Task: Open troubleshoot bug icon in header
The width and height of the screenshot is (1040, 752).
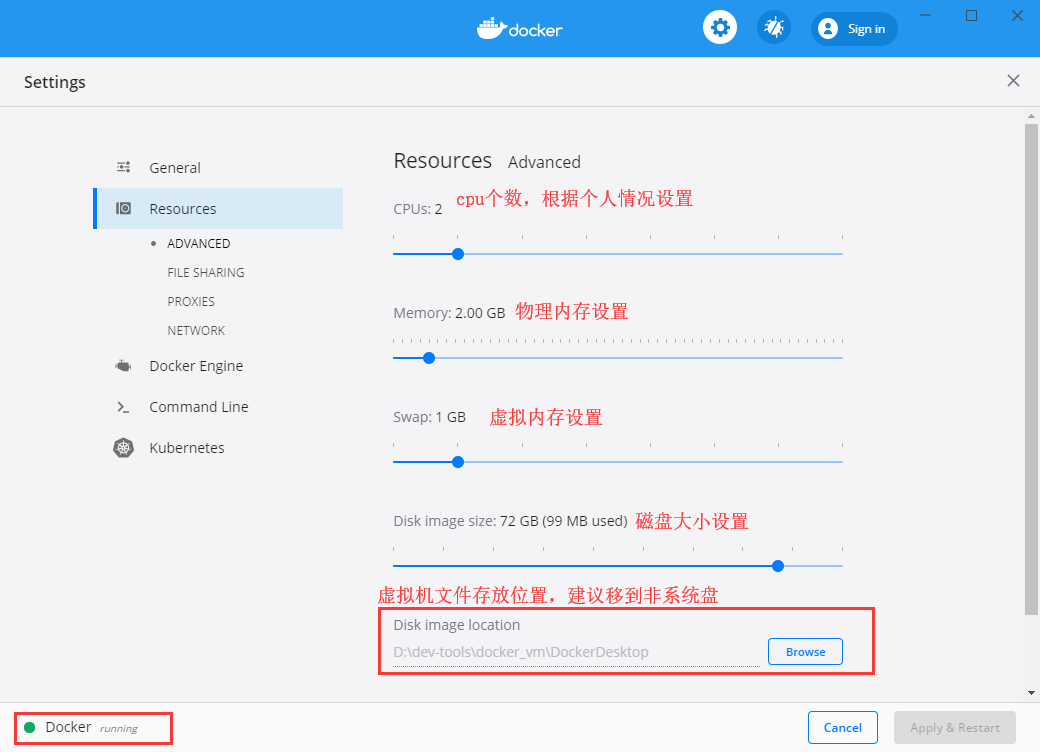Action: [773, 28]
